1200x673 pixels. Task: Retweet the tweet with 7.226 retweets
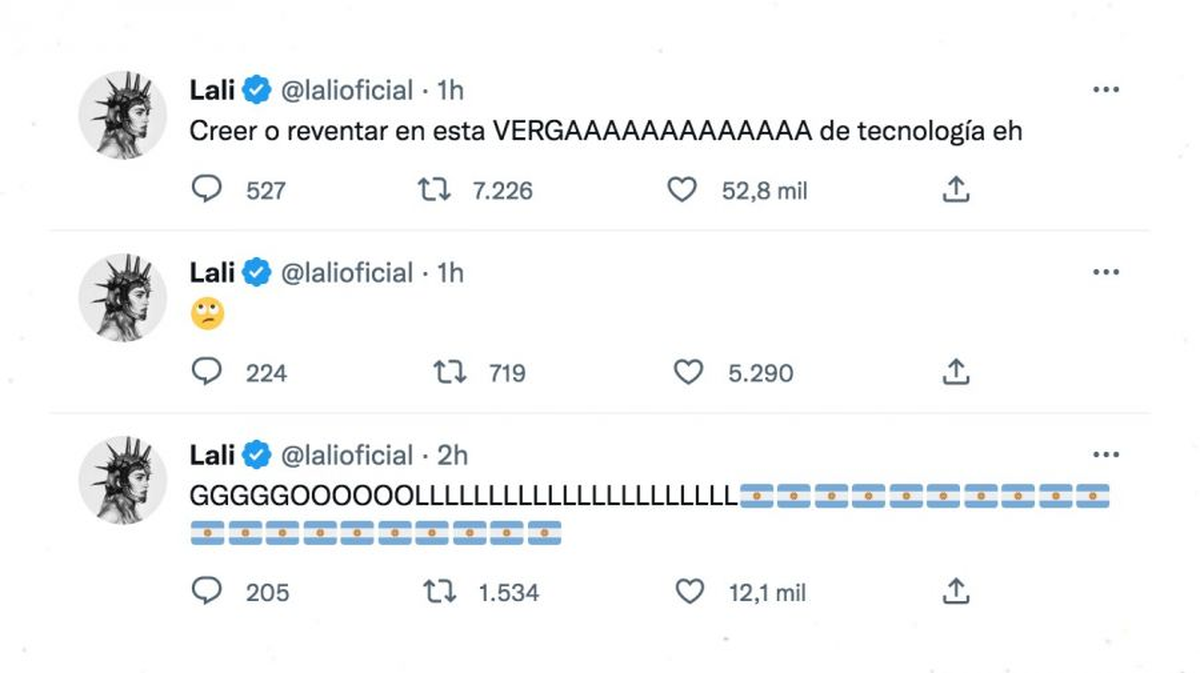pos(435,189)
